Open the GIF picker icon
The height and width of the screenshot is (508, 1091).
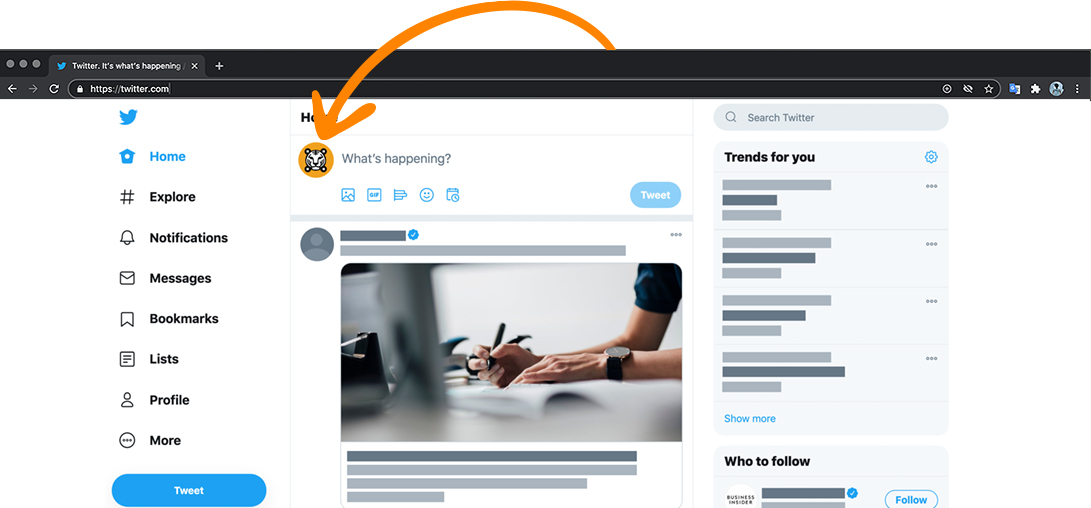[374, 196]
